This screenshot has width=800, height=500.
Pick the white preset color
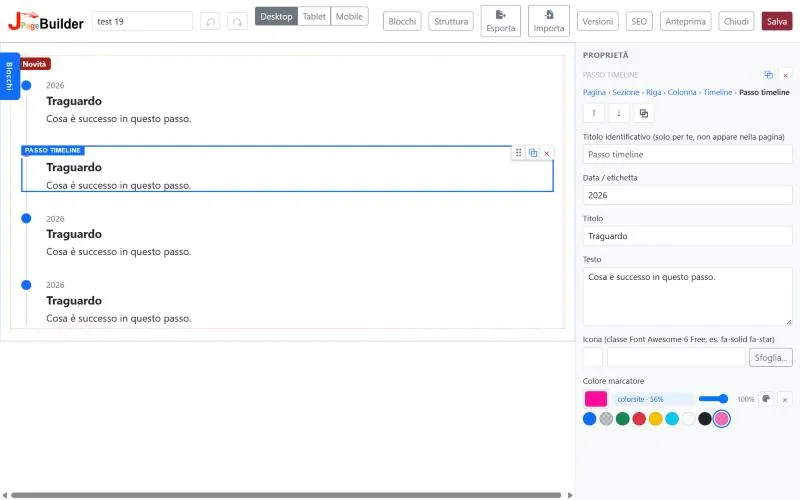[688, 419]
